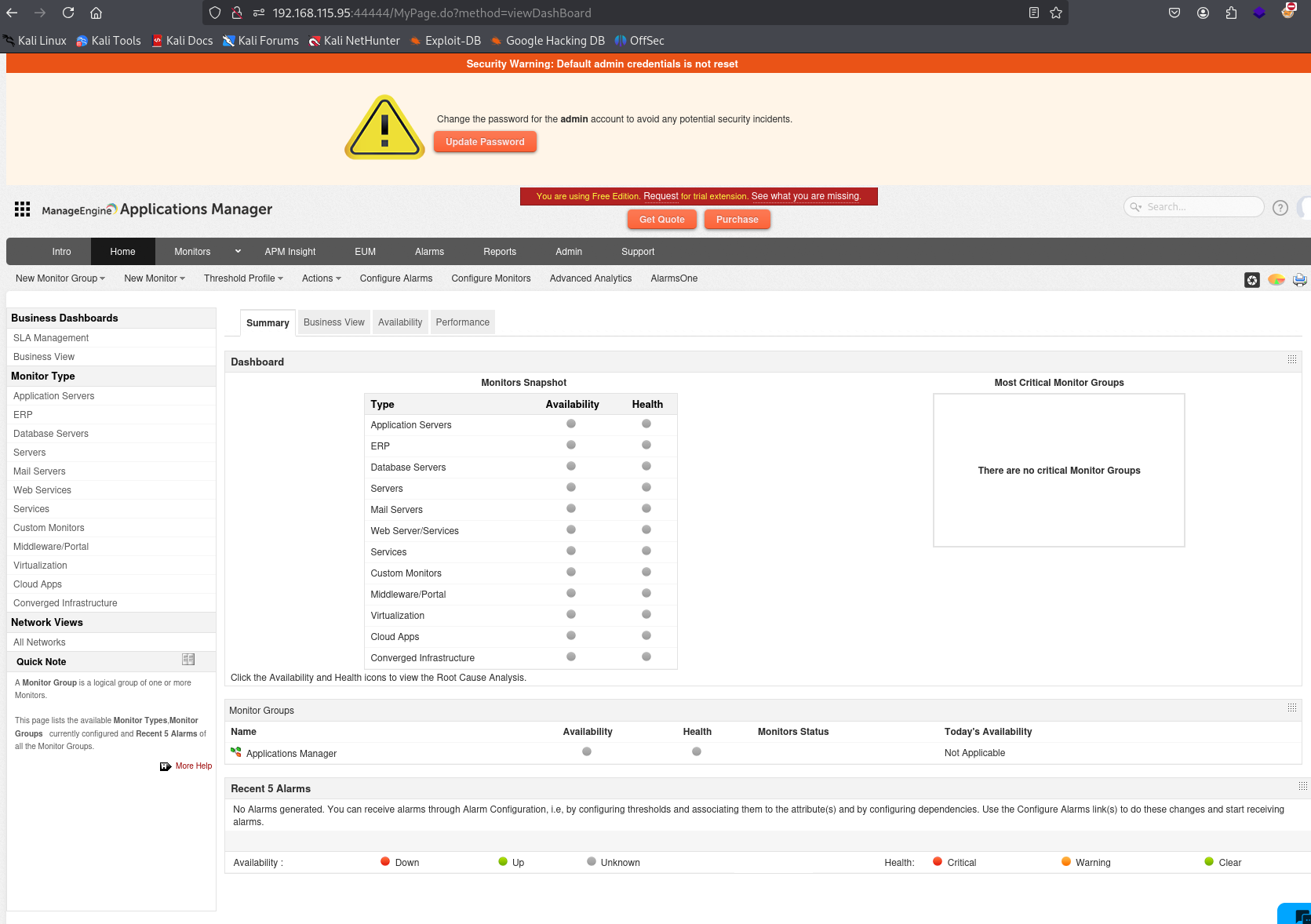Open the pie chart reports icon
This screenshot has height=924, width=1311.
[1276, 279]
